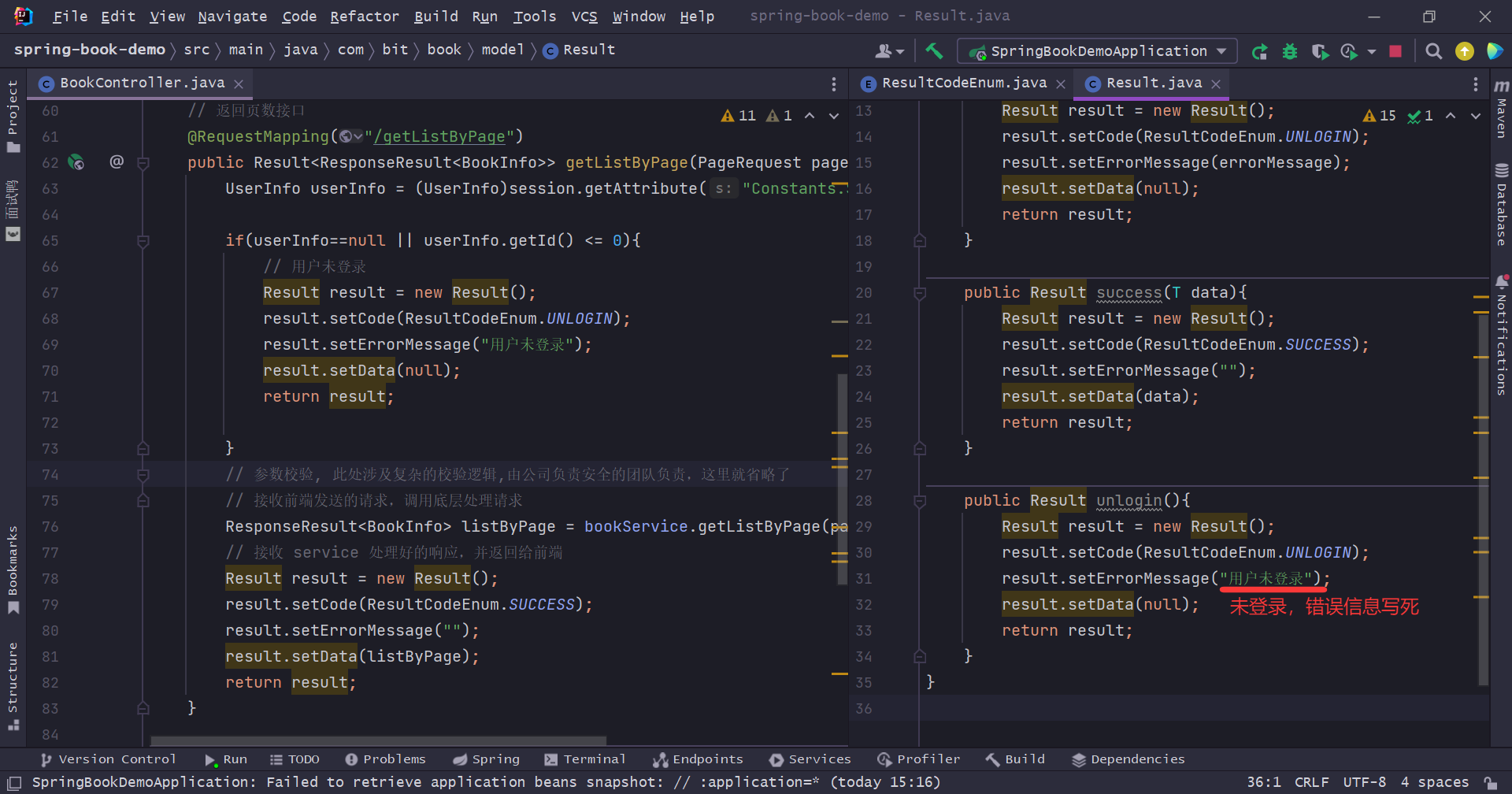Viewport: 1512px width, 794px height.
Task: Toggle file read-only lock icon in status bar
Action: tap(1491, 782)
